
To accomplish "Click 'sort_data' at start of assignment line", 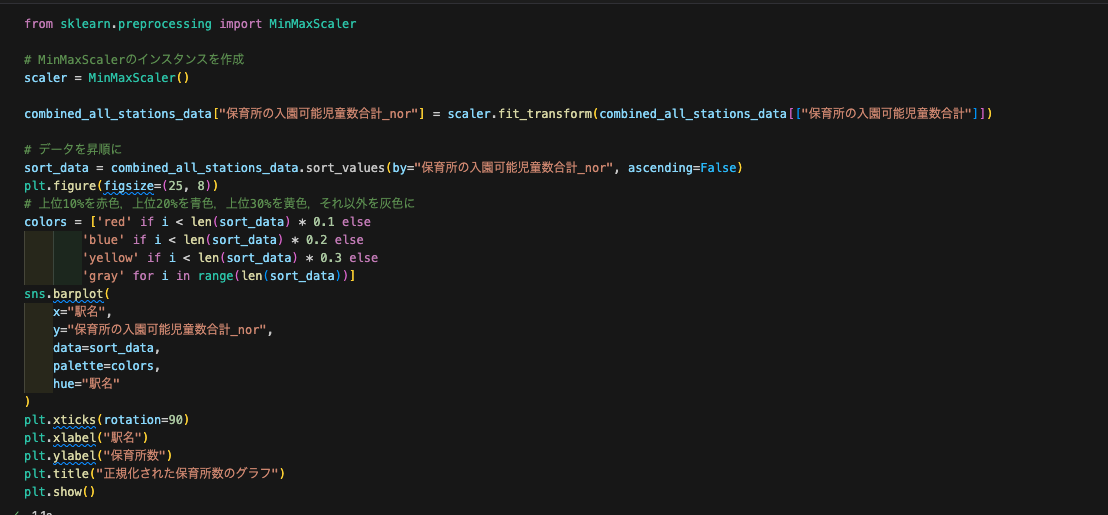I will [x=57, y=168].
